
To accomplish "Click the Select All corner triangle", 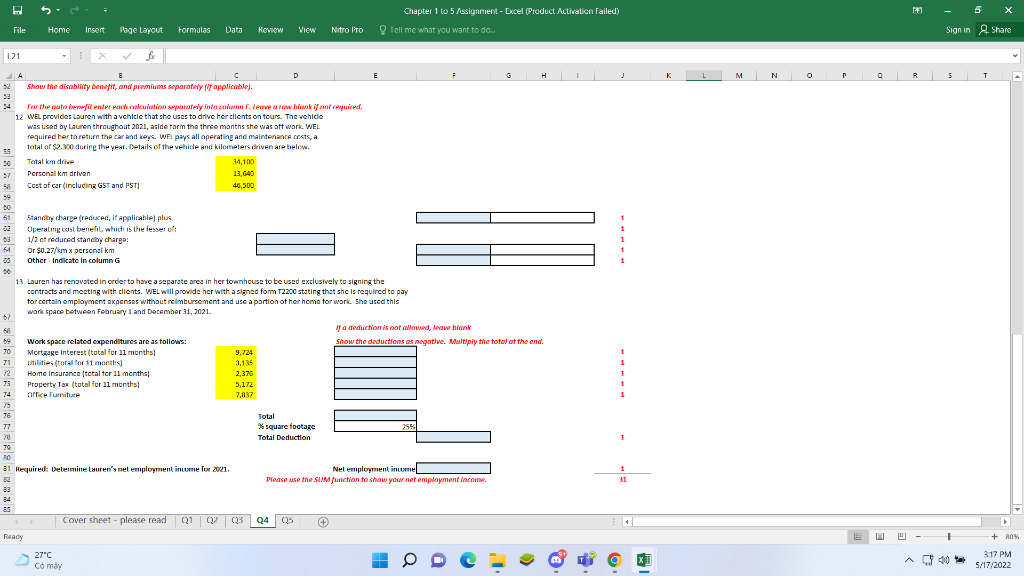I will [7, 76].
